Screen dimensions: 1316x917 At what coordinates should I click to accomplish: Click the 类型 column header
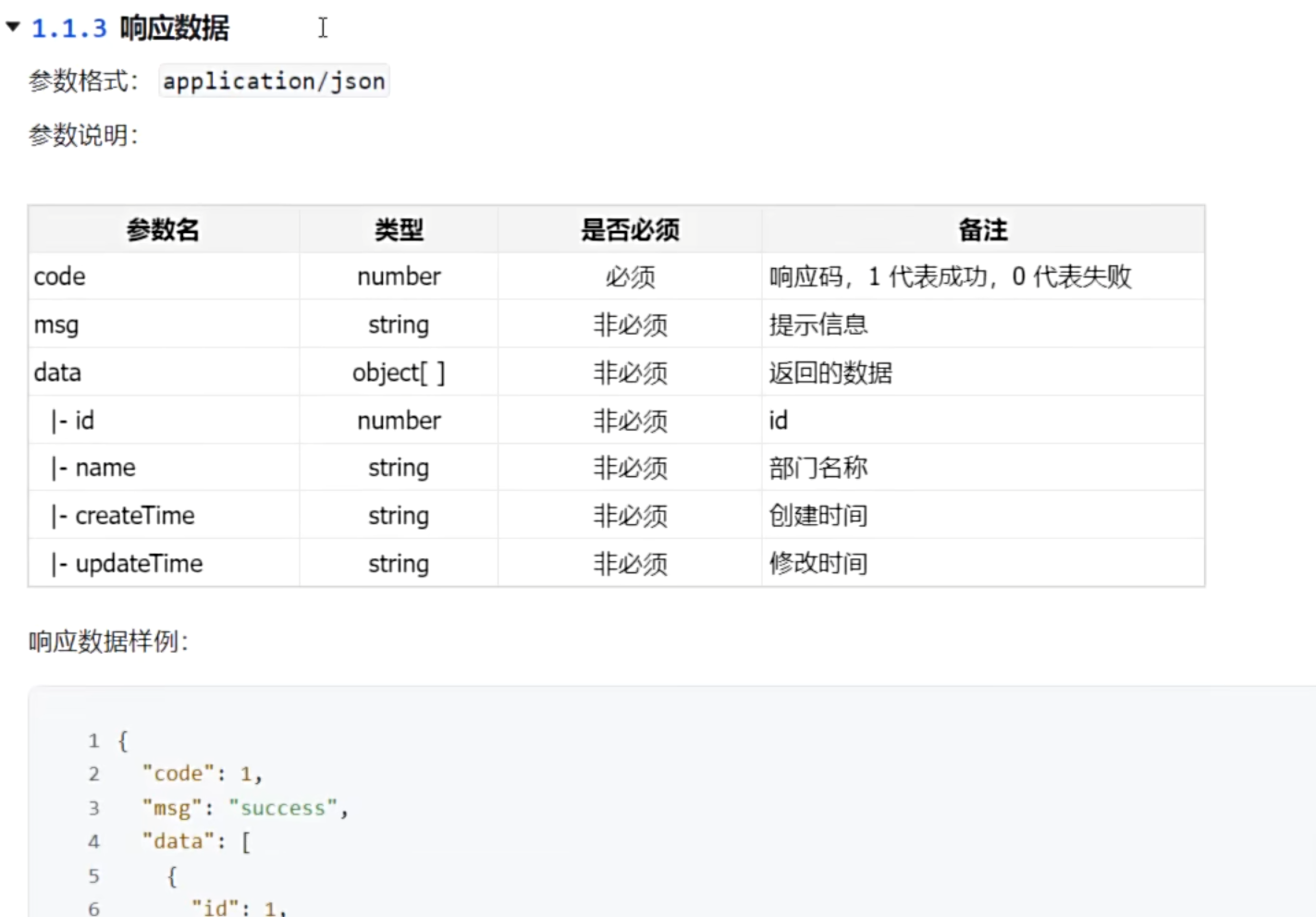click(x=398, y=229)
